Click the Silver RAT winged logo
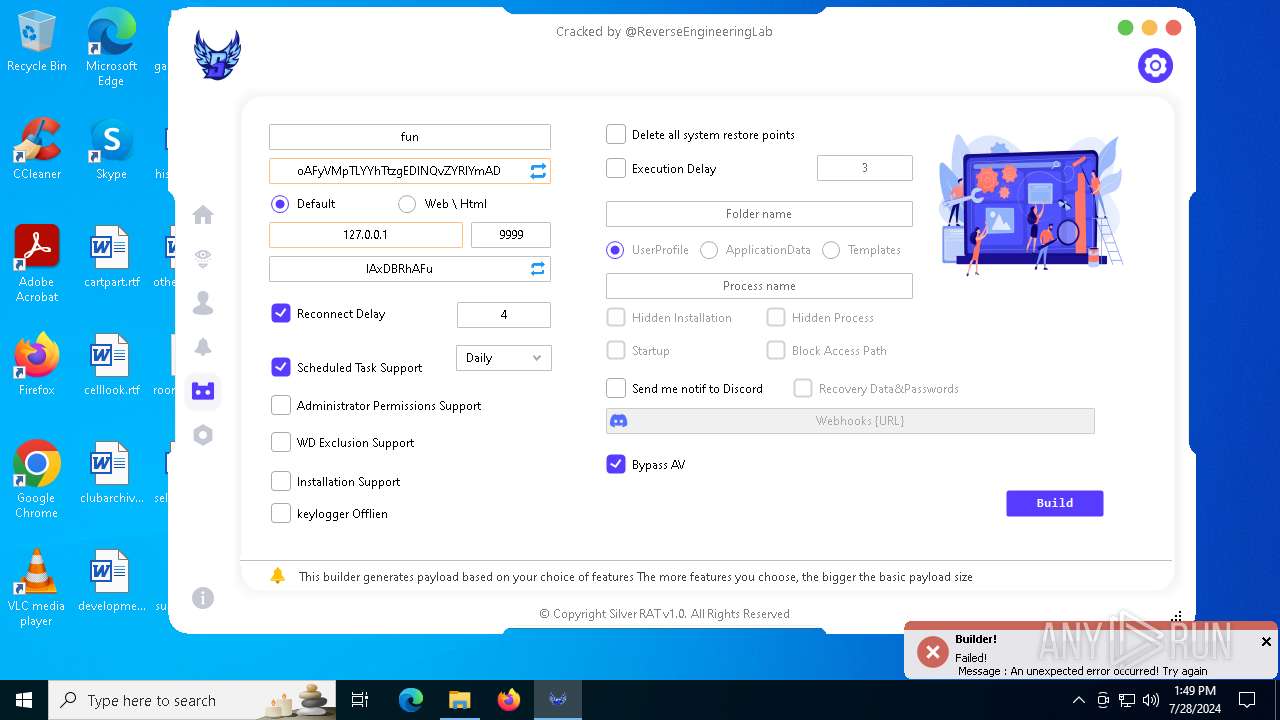 [x=217, y=55]
